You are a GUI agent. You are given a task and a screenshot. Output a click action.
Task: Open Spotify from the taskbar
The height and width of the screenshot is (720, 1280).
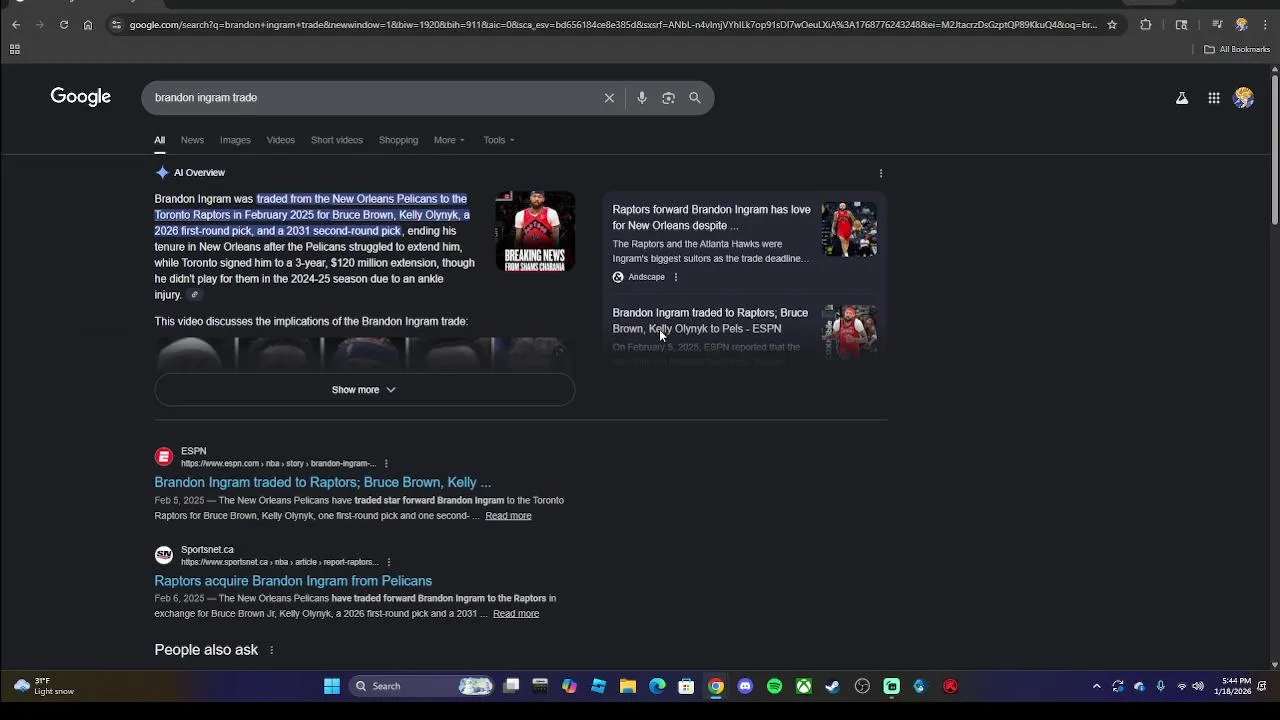click(x=774, y=686)
